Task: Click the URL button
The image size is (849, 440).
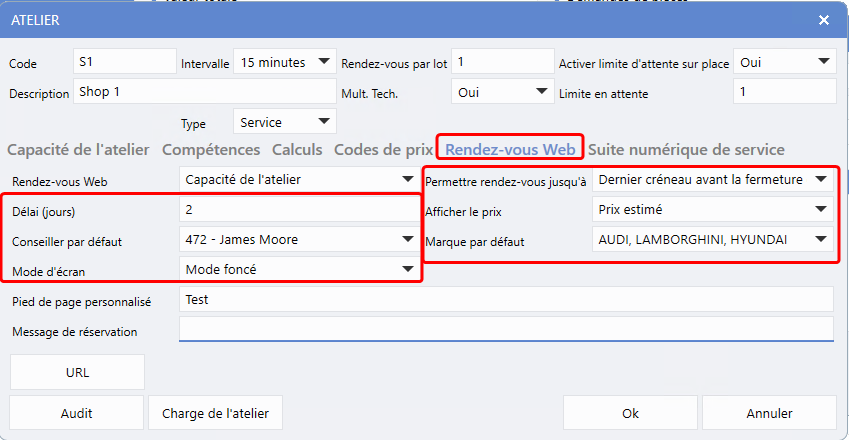Action: tap(77, 372)
